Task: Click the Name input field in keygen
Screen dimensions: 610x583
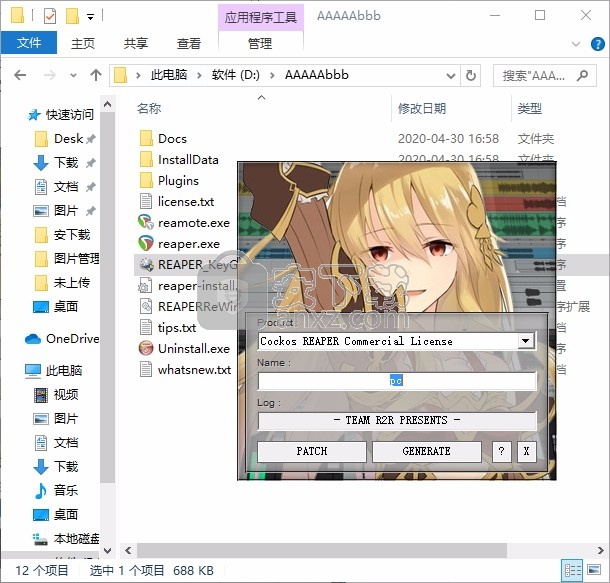Action: click(397, 381)
